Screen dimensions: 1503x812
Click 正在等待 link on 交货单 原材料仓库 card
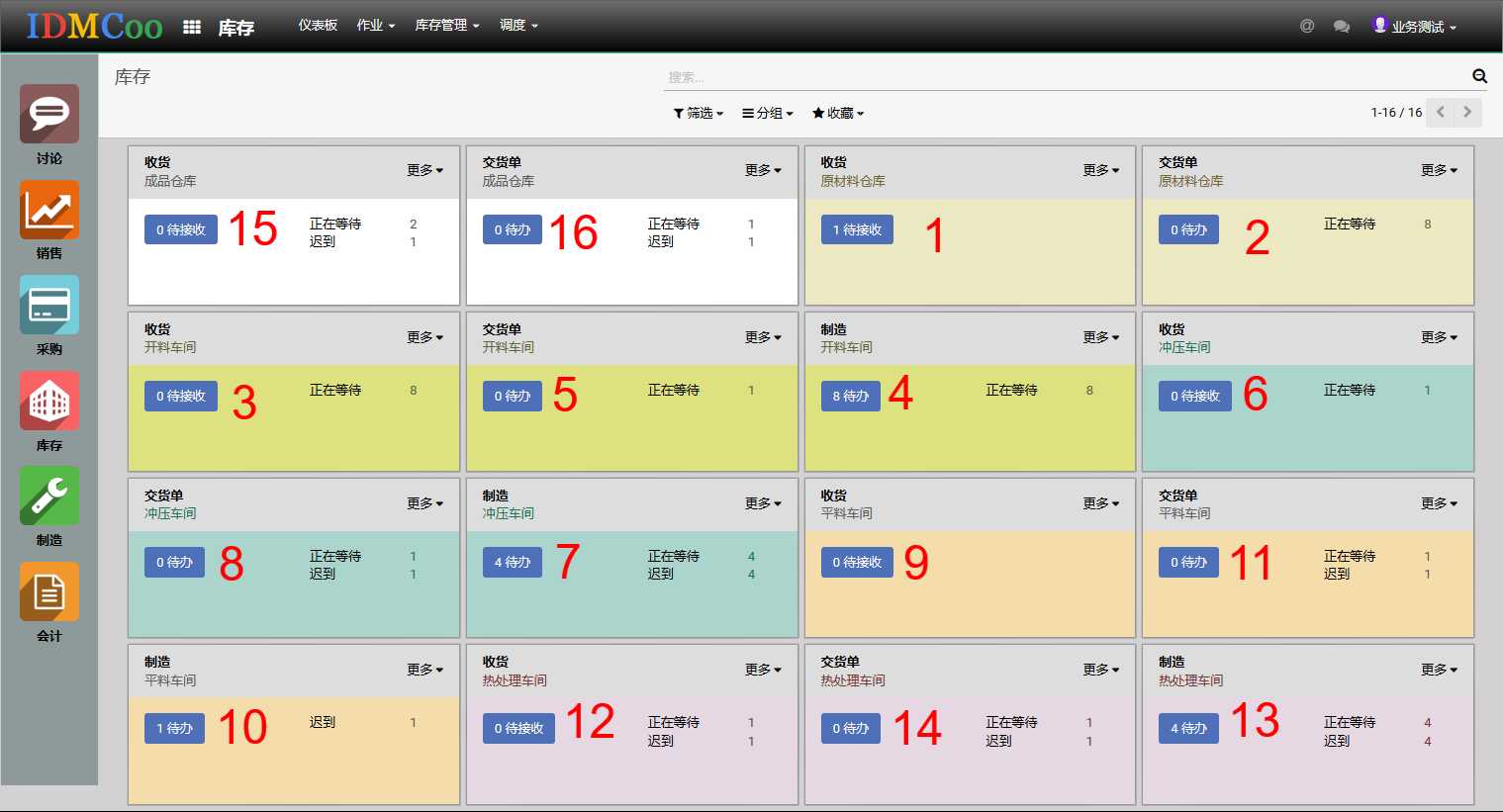[1350, 224]
